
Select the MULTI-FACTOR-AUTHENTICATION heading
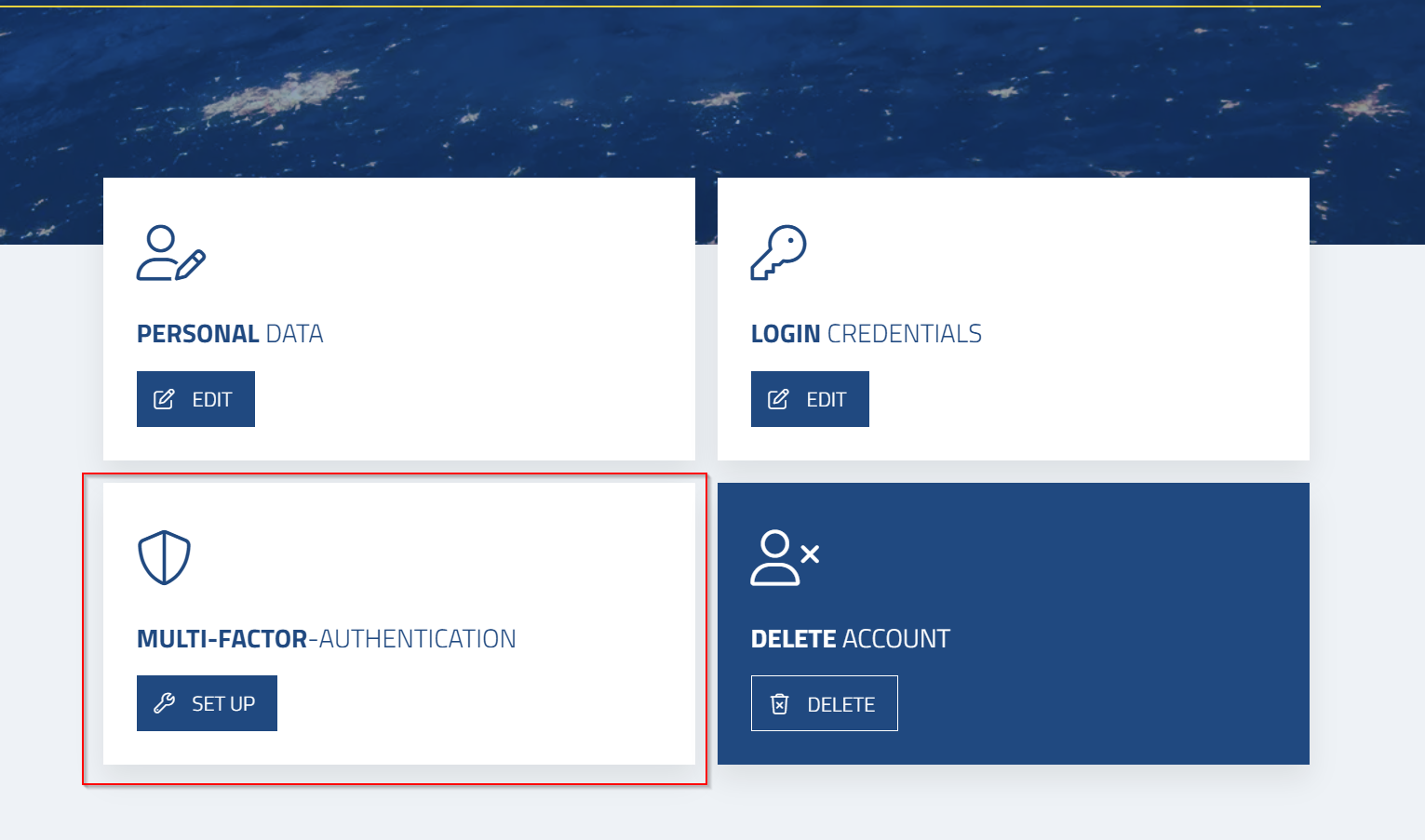pyautogui.click(x=326, y=639)
